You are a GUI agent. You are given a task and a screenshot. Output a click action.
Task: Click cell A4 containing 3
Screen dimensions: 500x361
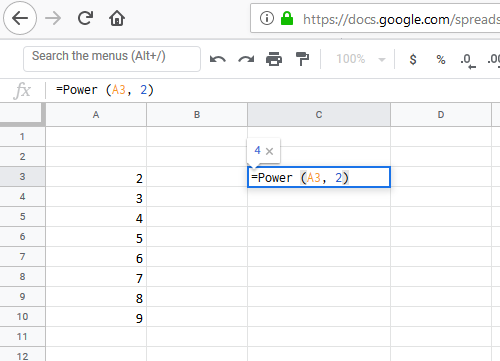click(x=96, y=197)
